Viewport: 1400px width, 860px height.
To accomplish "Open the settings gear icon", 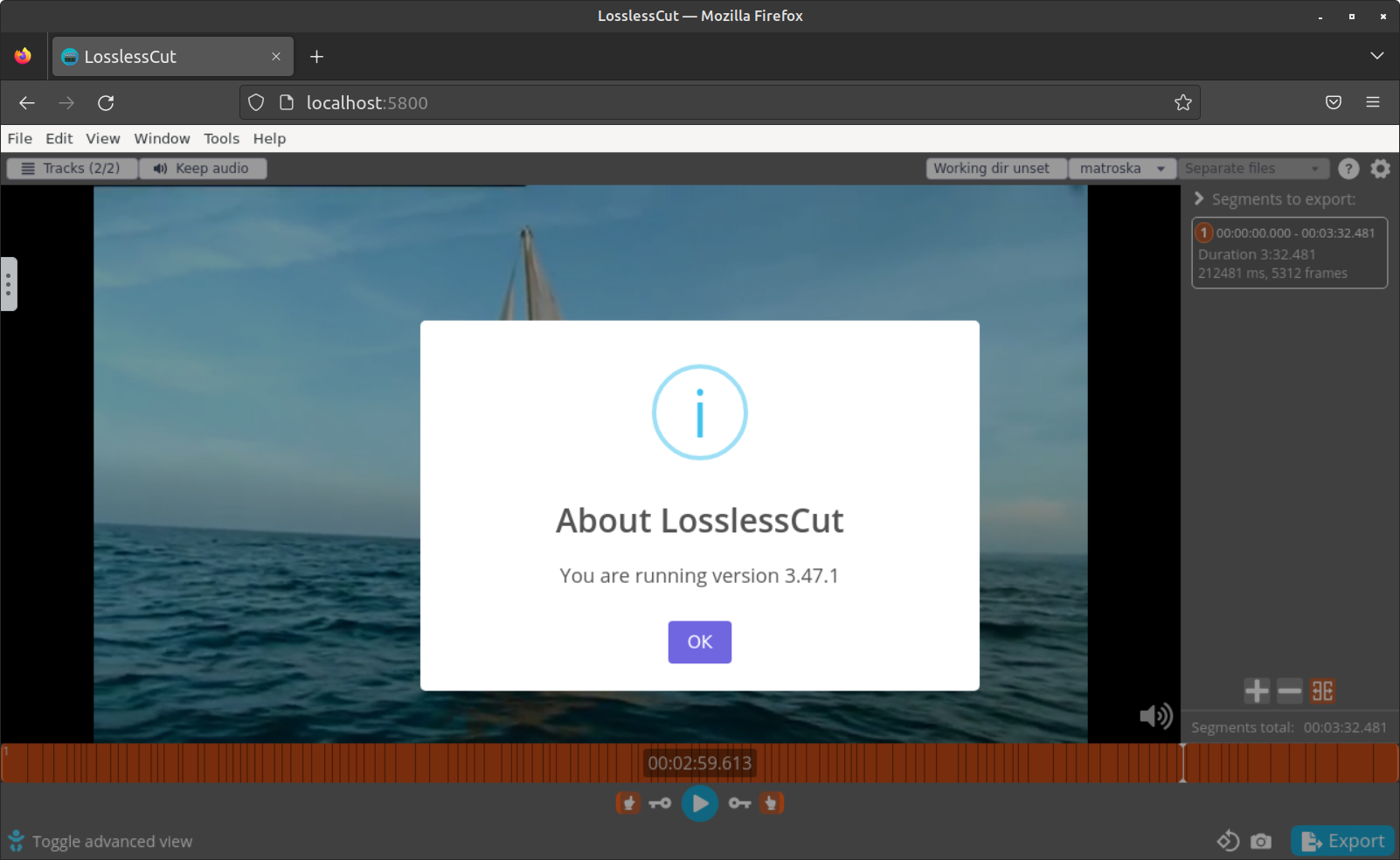I will 1380,168.
